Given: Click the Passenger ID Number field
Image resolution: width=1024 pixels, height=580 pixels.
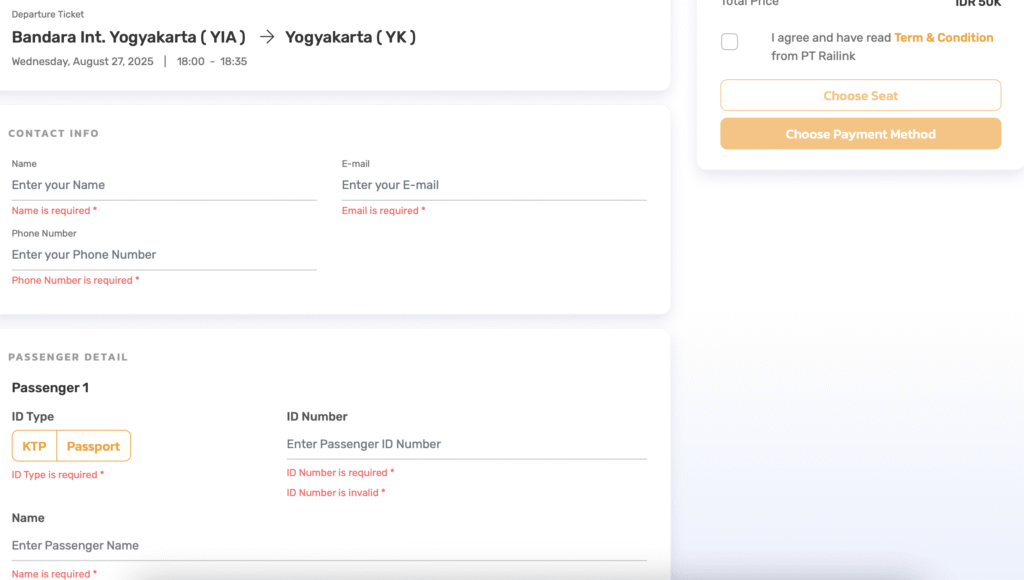Looking at the screenshot, I should point(466,444).
